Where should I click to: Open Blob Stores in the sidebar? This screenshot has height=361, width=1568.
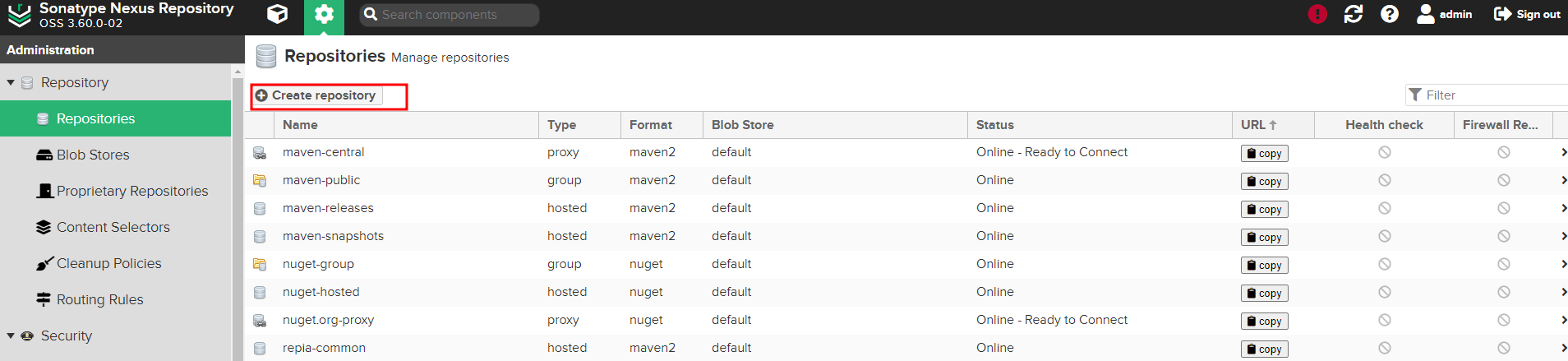93,155
